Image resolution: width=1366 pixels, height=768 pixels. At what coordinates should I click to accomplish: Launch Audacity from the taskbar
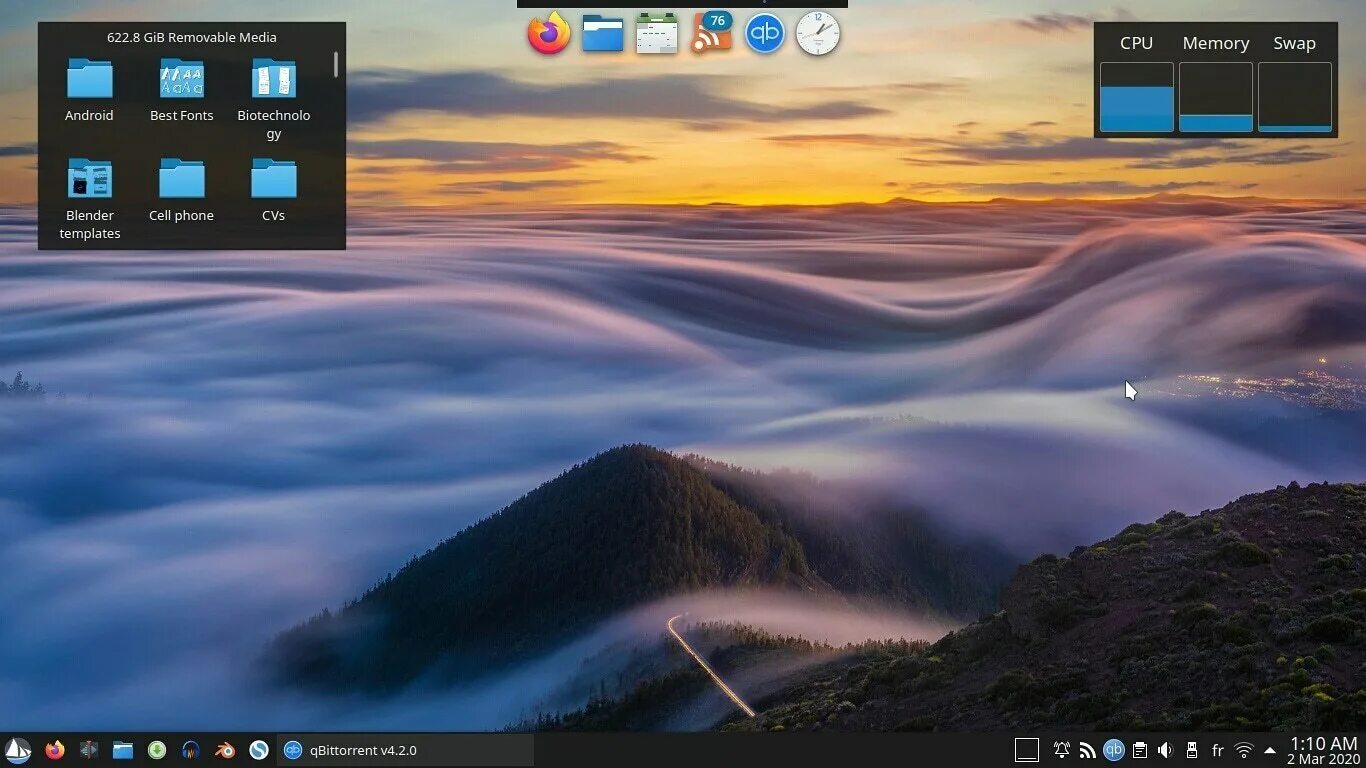pos(191,750)
